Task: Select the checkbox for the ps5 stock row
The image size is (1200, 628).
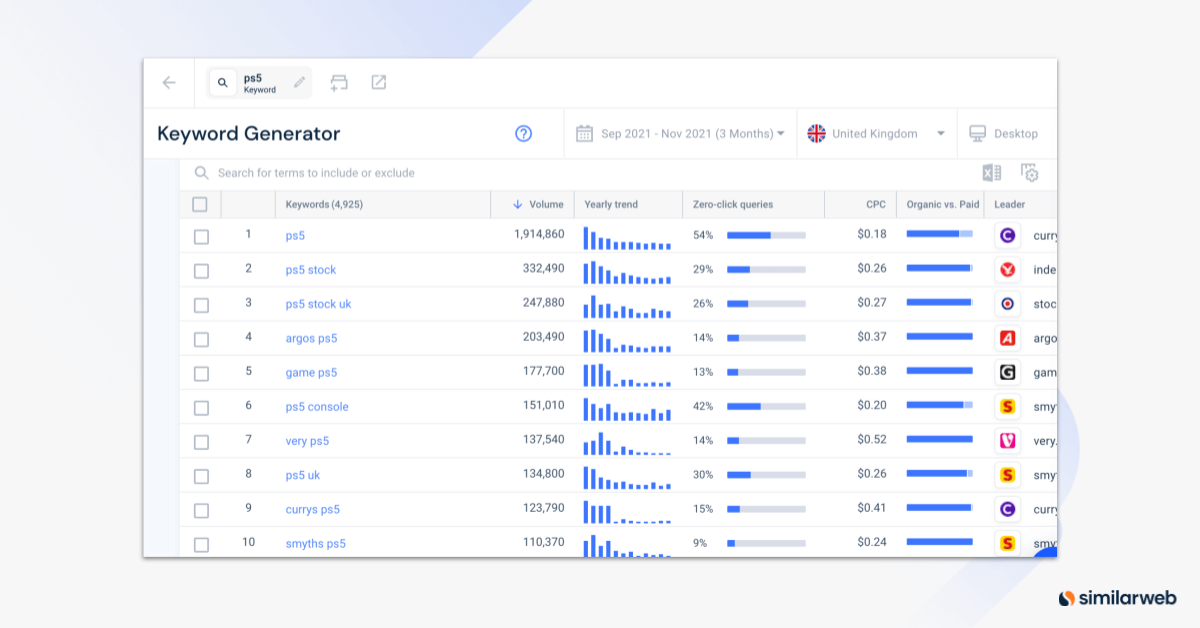Action: point(200,268)
